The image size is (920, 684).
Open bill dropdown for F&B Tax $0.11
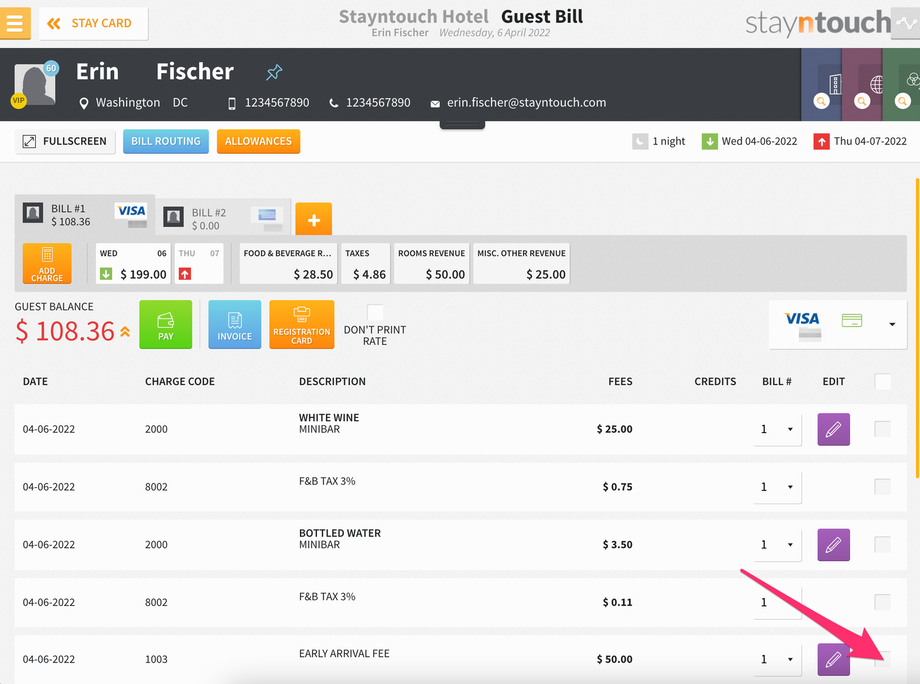point(777,602)
